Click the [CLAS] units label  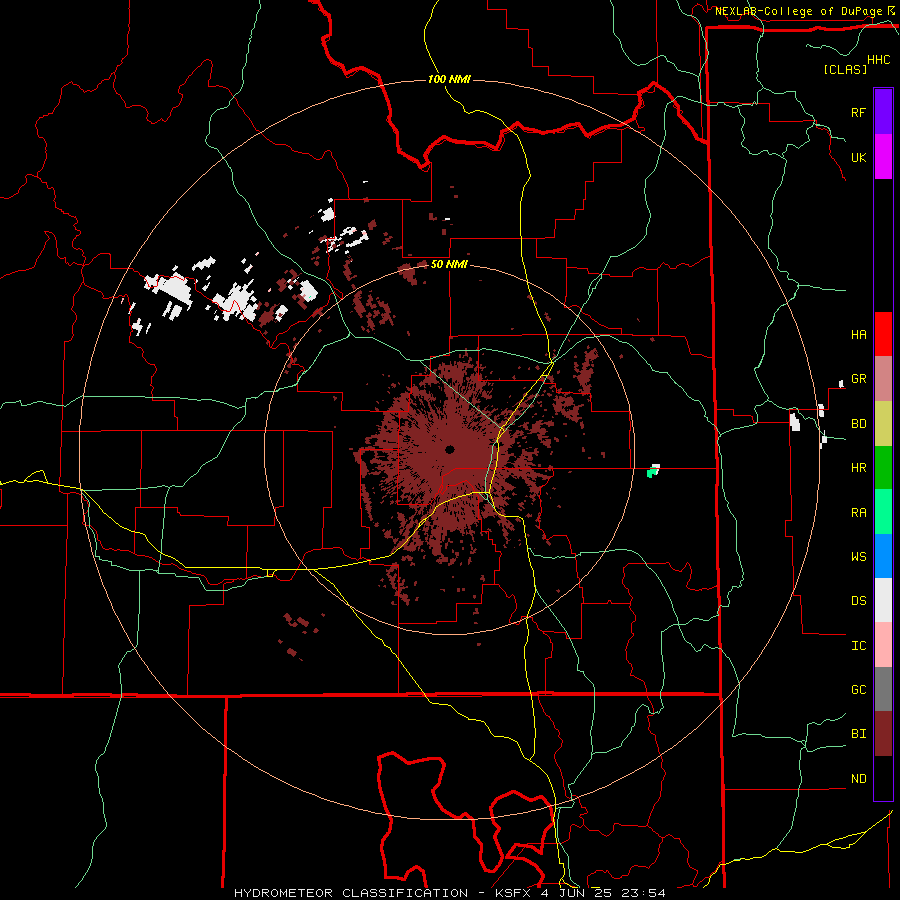845,69
